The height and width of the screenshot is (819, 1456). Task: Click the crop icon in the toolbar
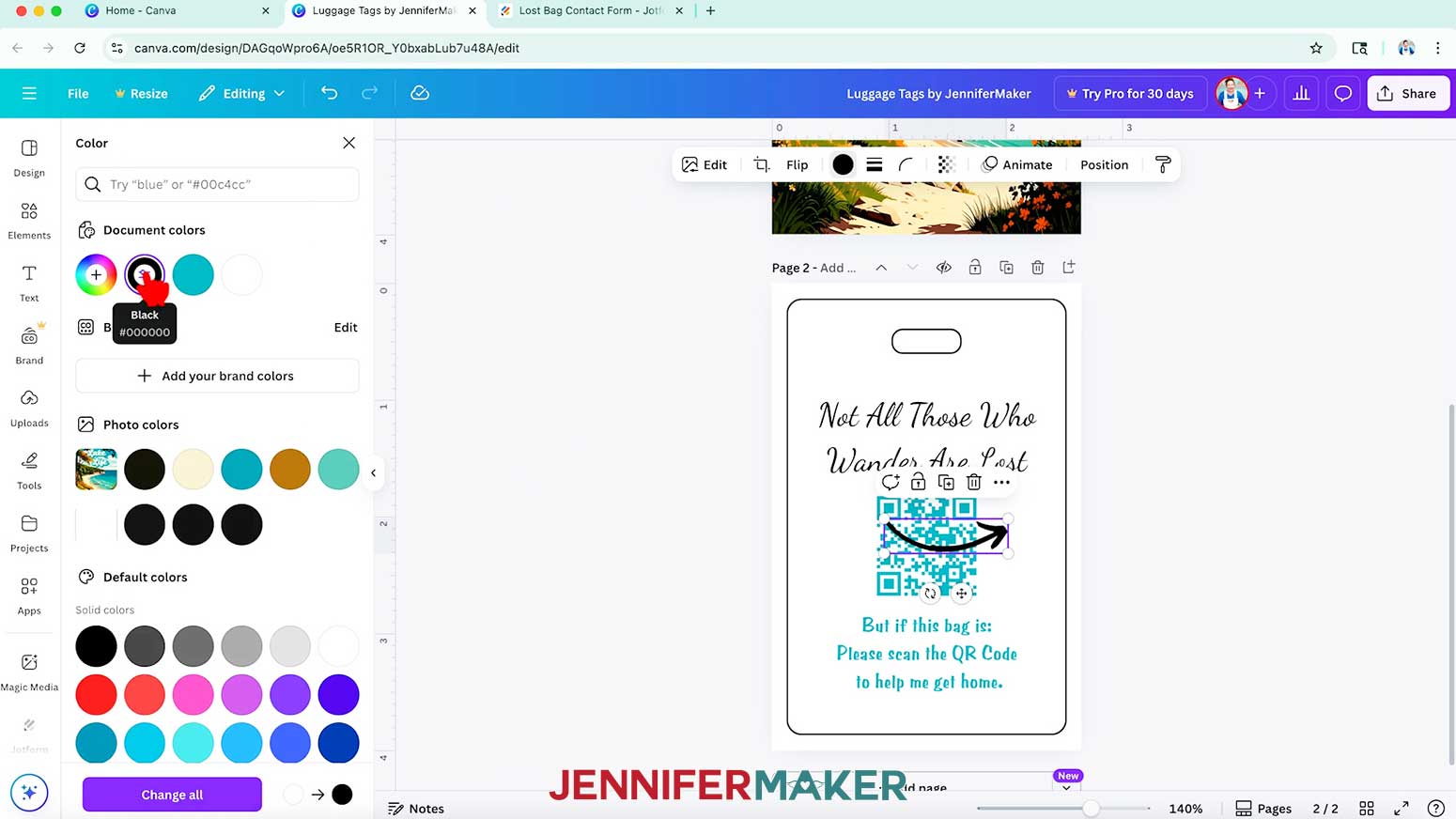761,164
